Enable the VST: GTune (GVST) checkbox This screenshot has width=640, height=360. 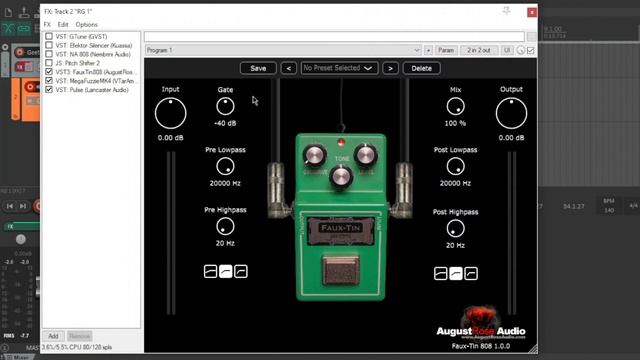click(49, 36)
